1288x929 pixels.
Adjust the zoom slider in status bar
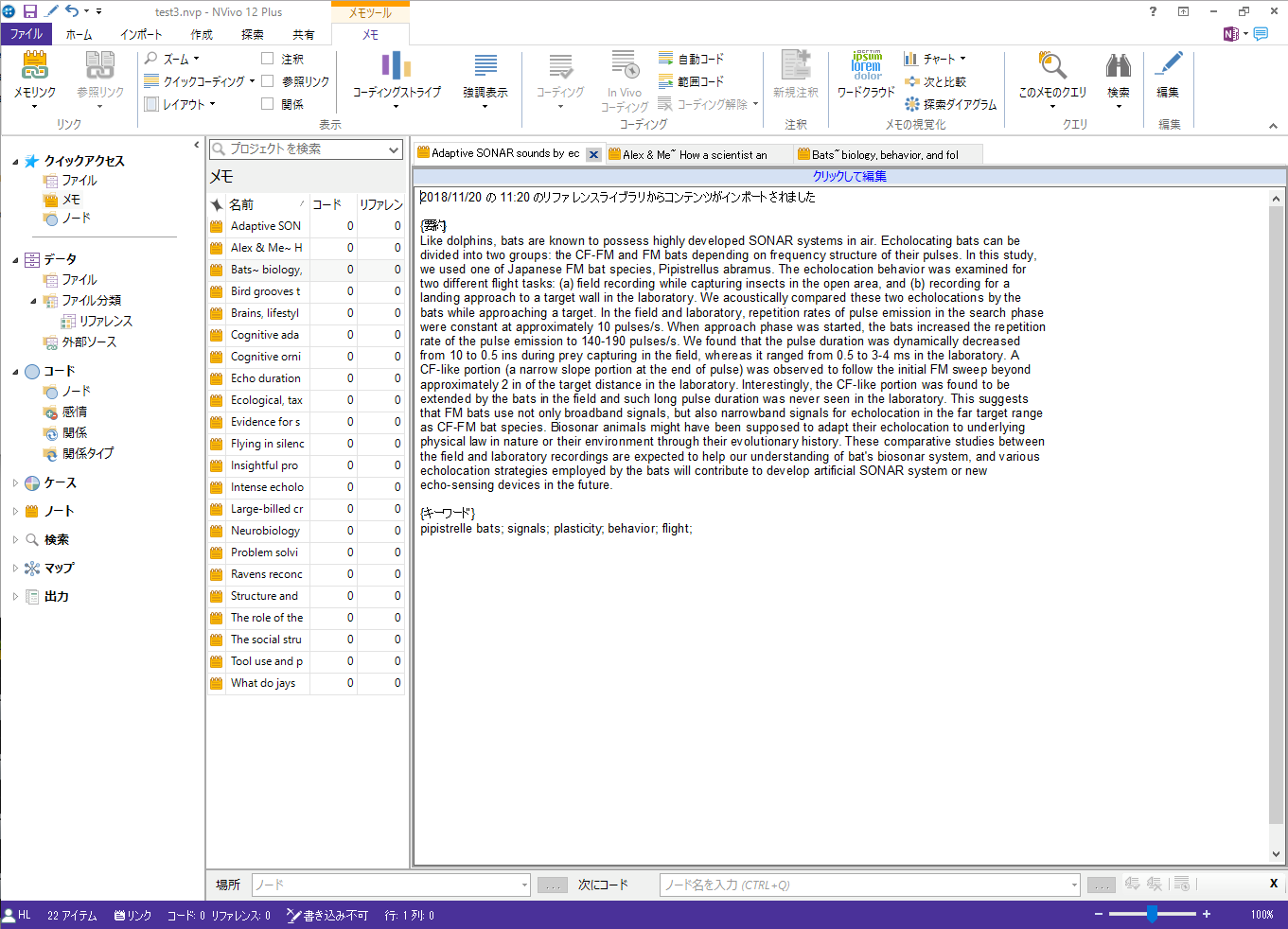[x=1152, y=915]
